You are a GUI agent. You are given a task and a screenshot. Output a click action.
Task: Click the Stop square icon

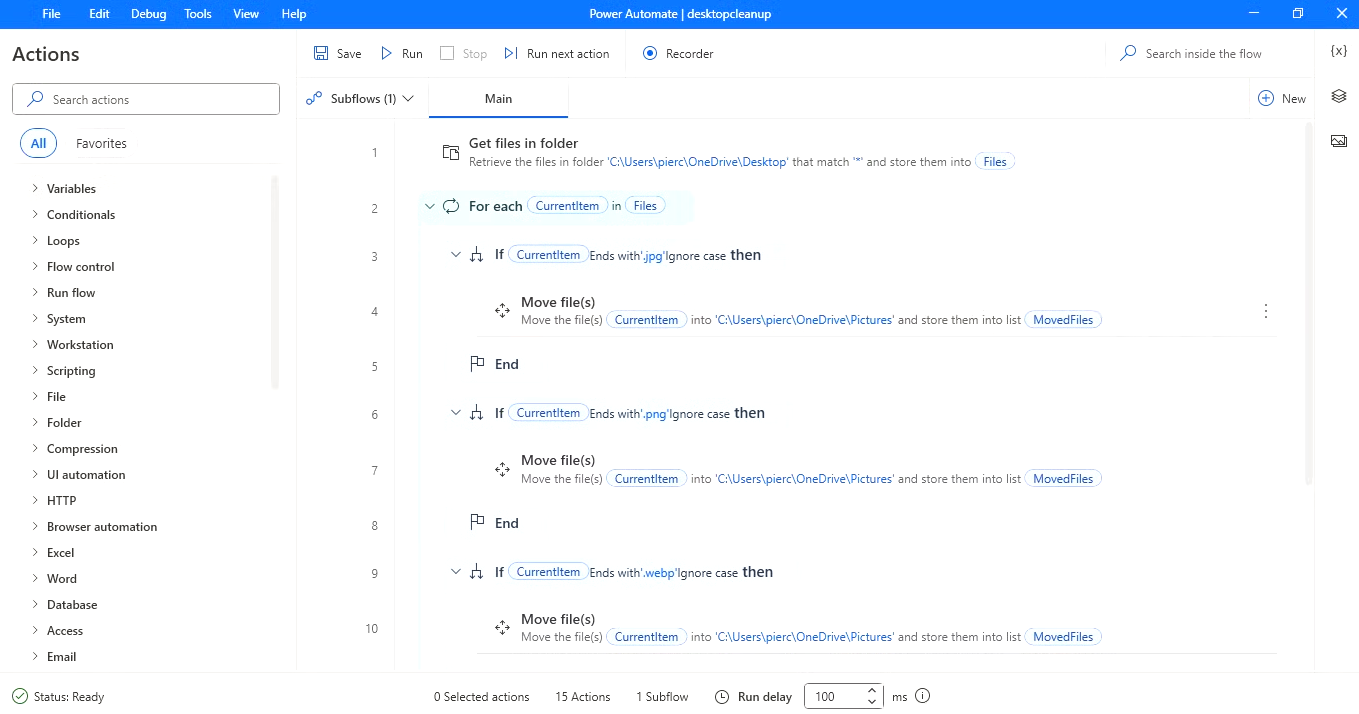[x=447, y=53]
